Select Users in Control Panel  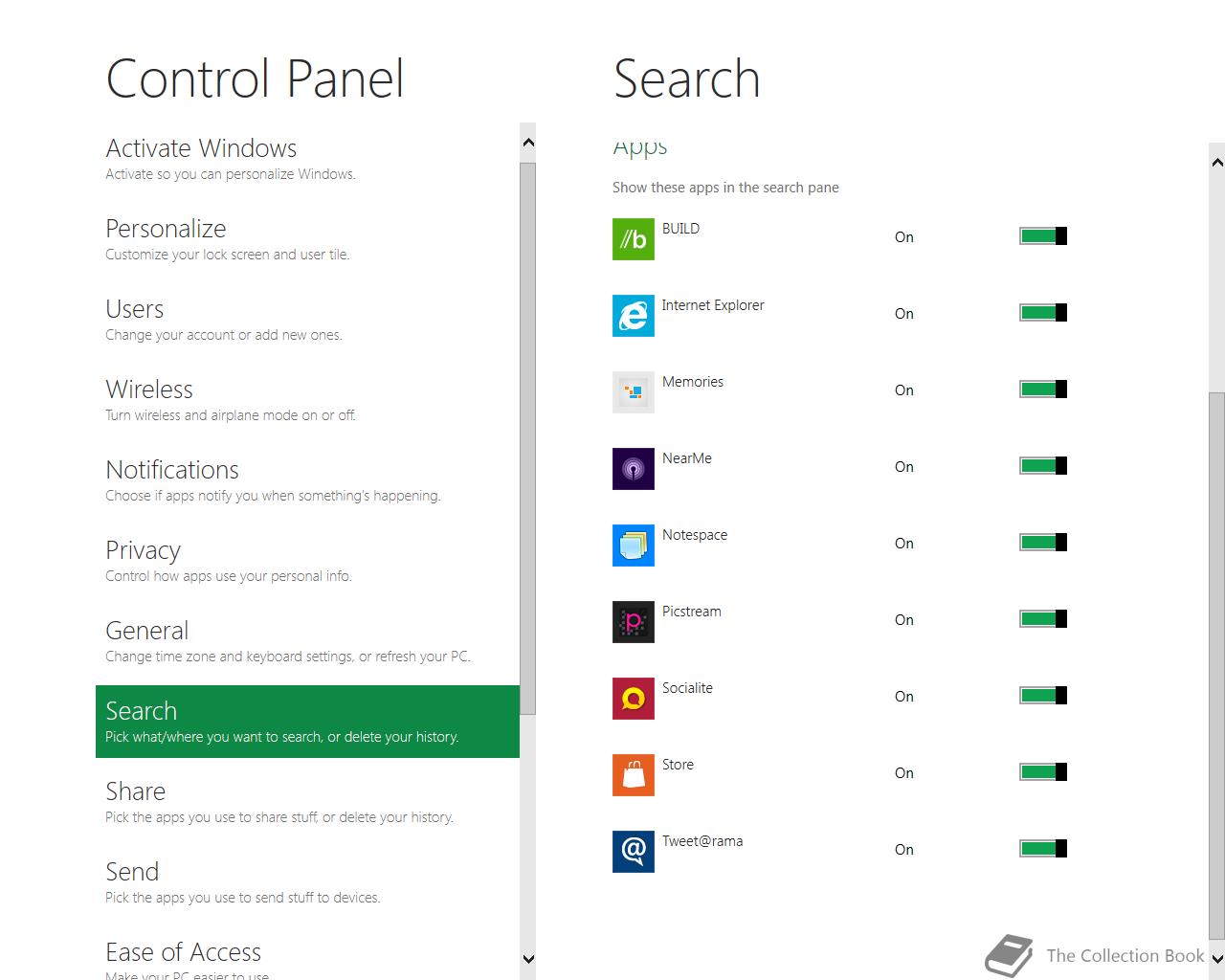click(307, 320)
